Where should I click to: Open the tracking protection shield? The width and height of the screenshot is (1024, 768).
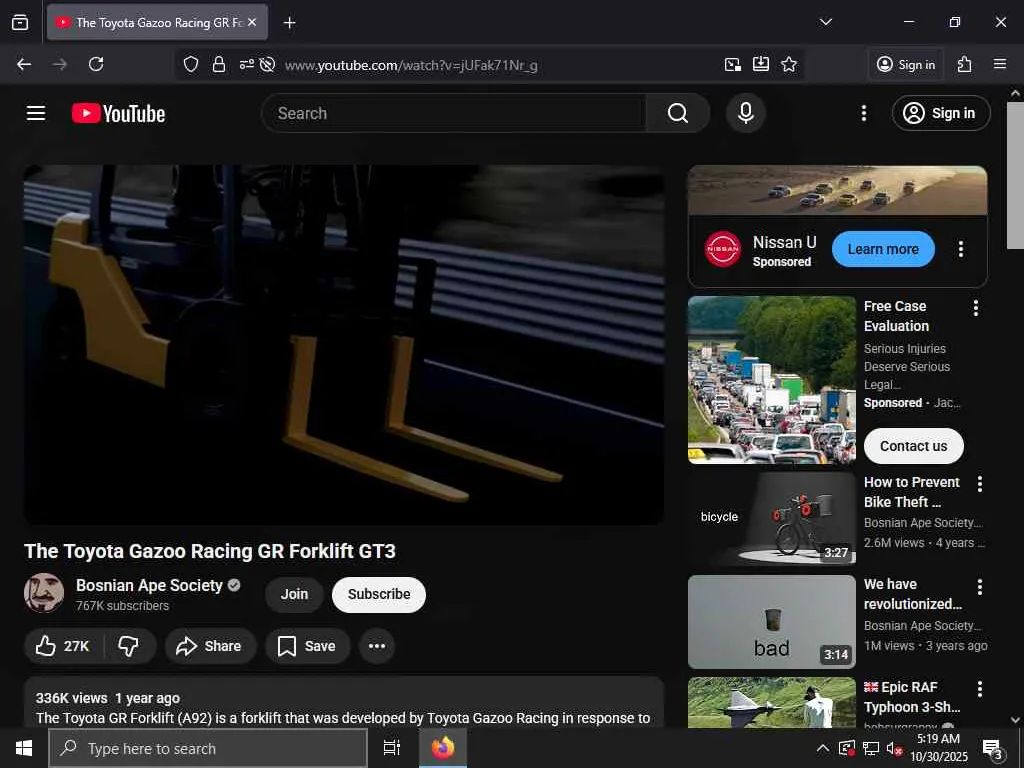click(190, 64)
